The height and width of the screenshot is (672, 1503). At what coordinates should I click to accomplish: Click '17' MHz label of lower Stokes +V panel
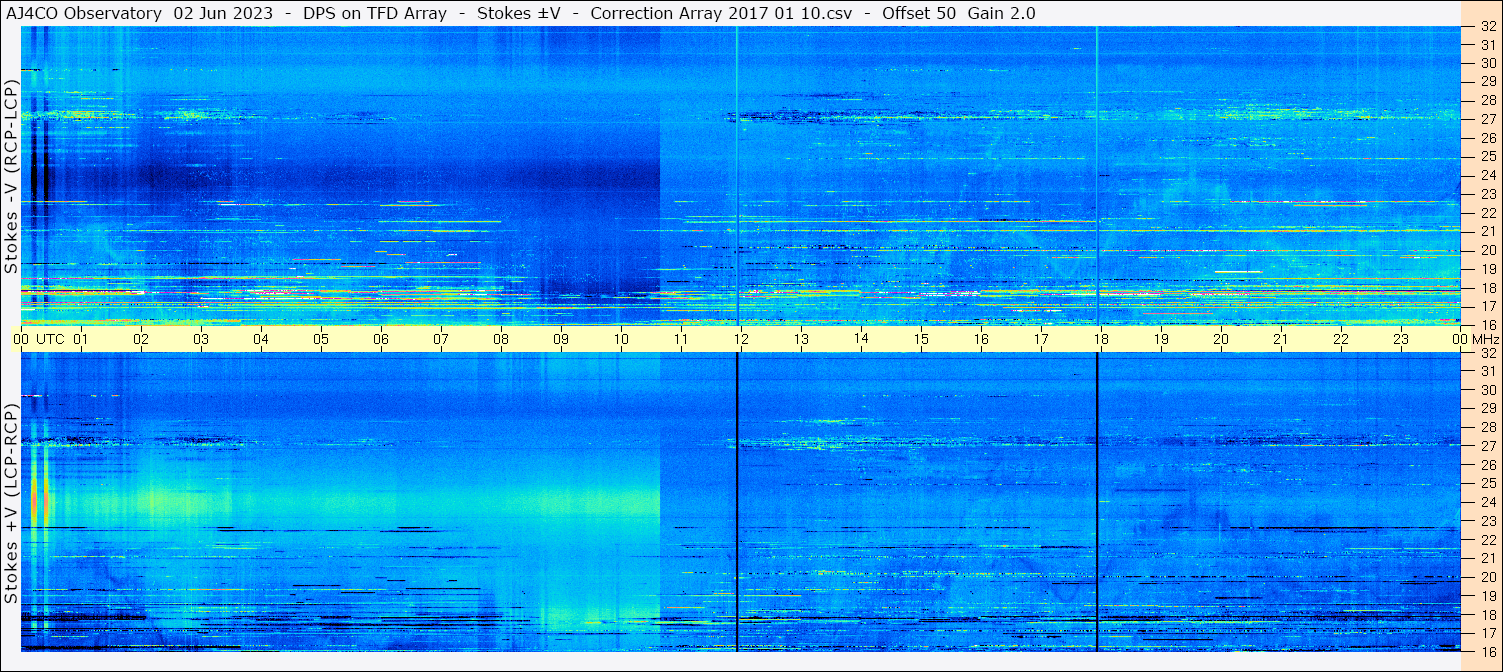[1488, 632]
